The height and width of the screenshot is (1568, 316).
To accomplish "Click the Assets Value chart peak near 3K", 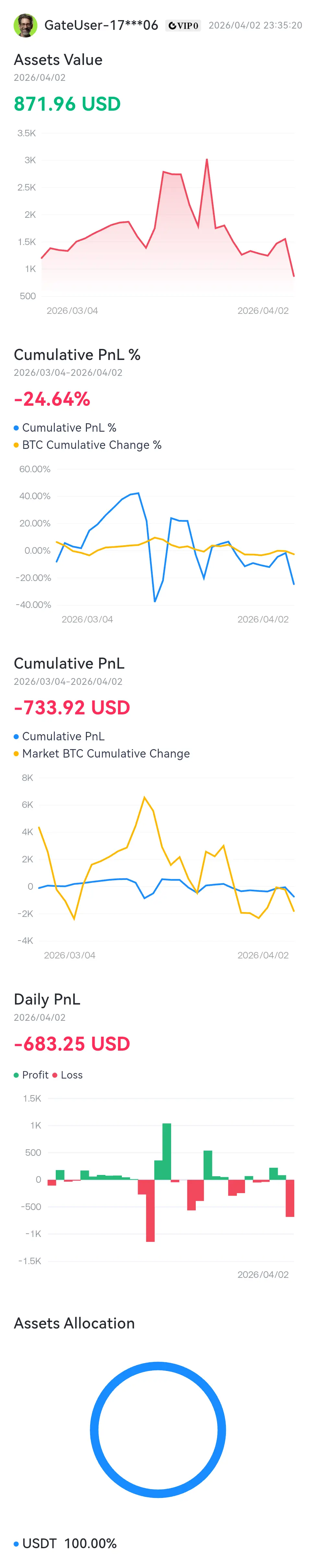I will pyautogui.click(x=207, y=161).
